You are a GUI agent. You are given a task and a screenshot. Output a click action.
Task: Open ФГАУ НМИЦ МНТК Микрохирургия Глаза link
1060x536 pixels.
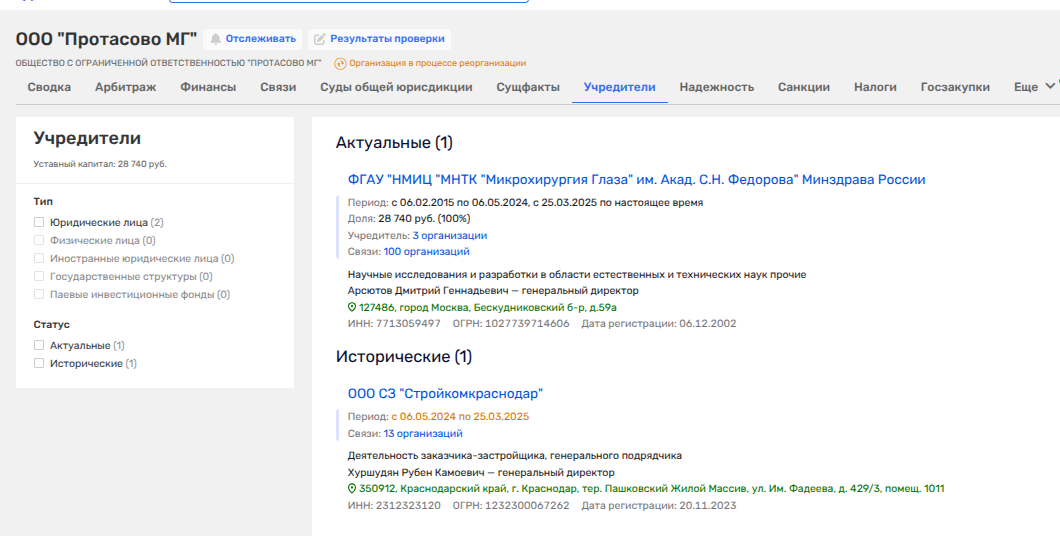coord(636,180)
